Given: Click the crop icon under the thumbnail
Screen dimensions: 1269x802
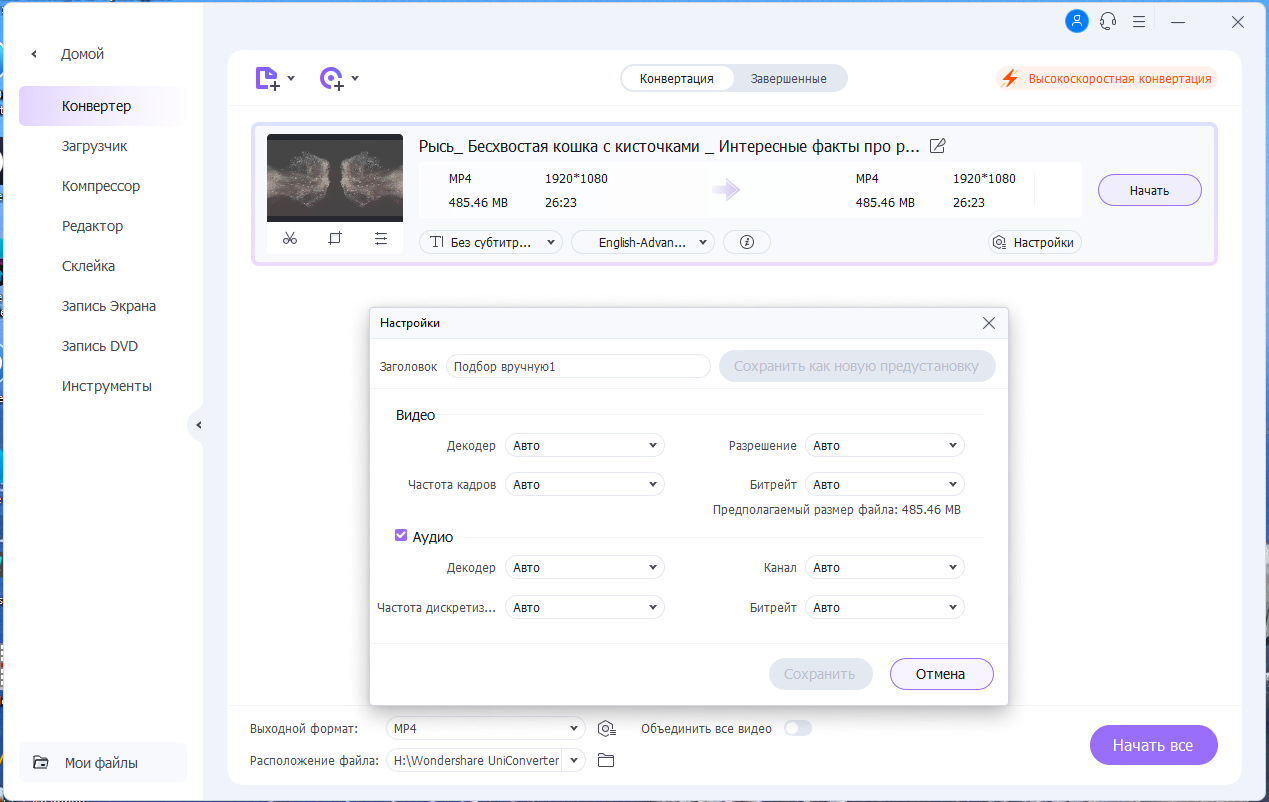Looking at the screenshot, I should point(335,238).
